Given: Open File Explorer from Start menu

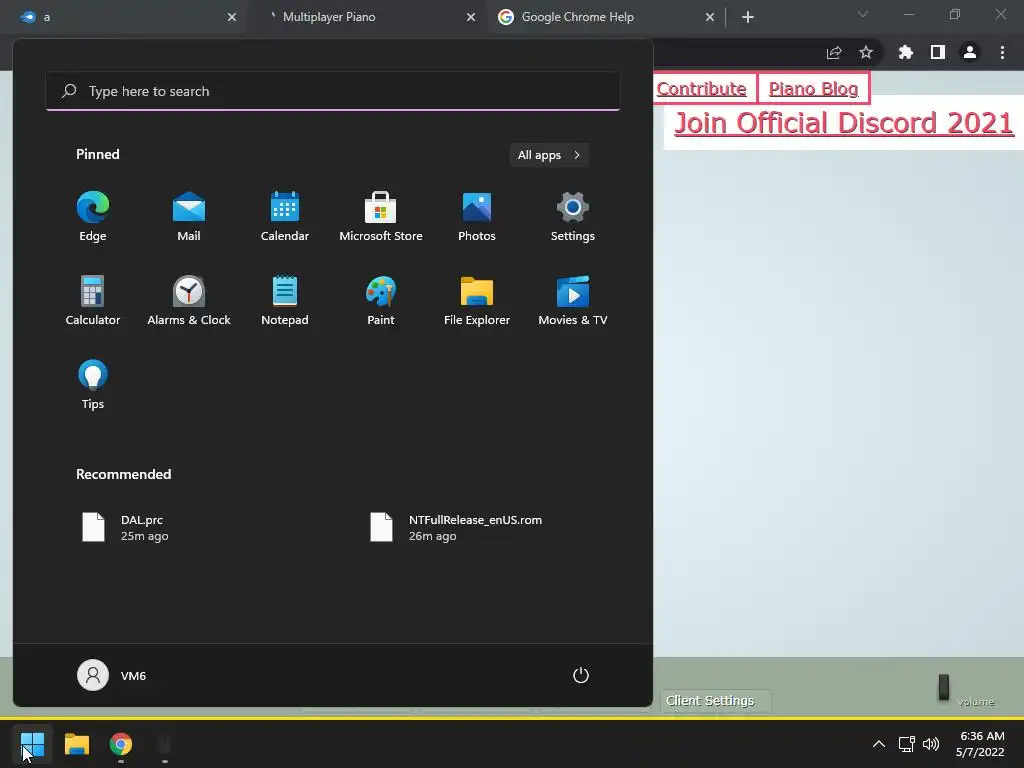Looking at the screenshot, I should pyautogui.click(x=477, y=300).
